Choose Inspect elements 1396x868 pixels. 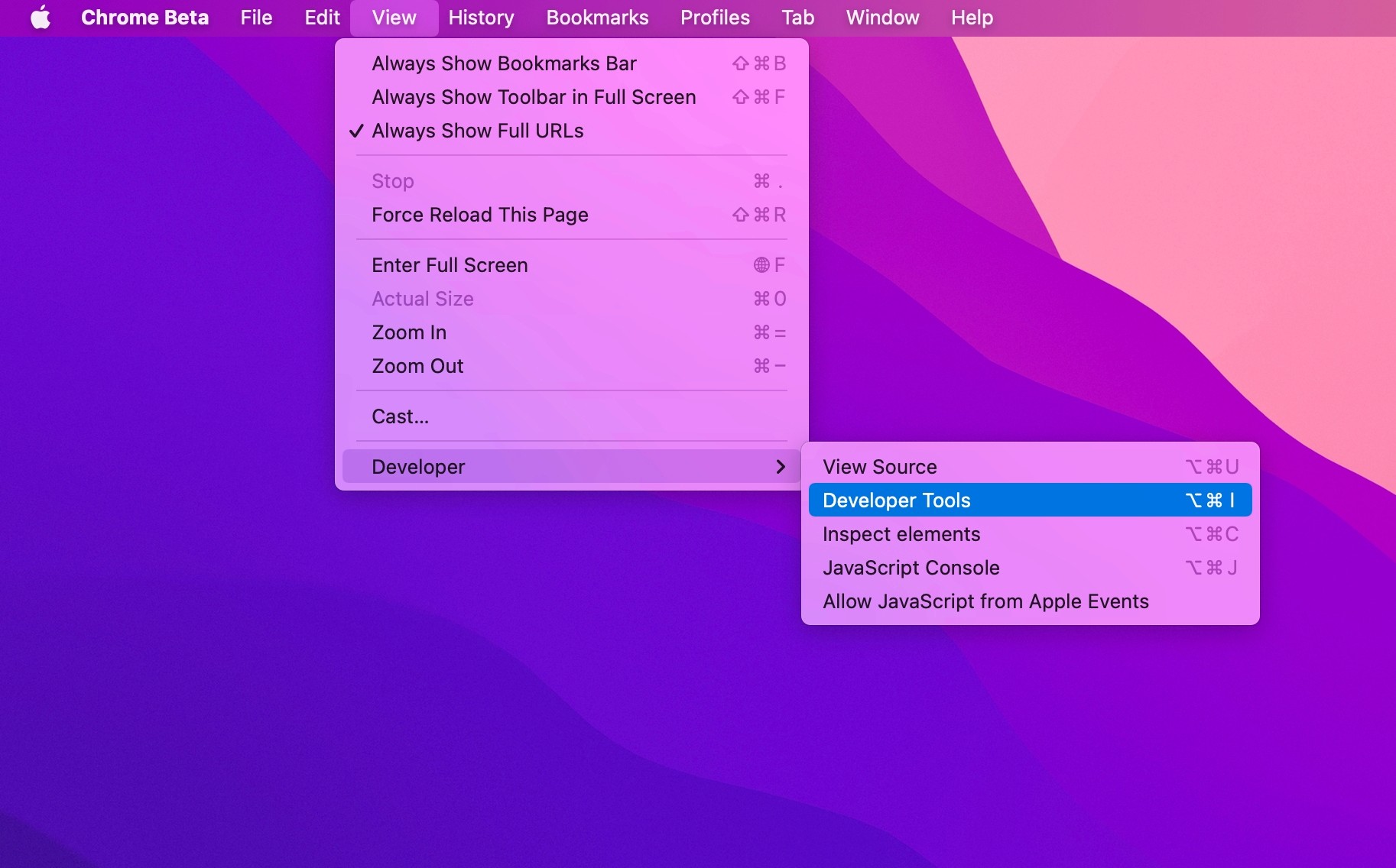(x=1030, y=534)
